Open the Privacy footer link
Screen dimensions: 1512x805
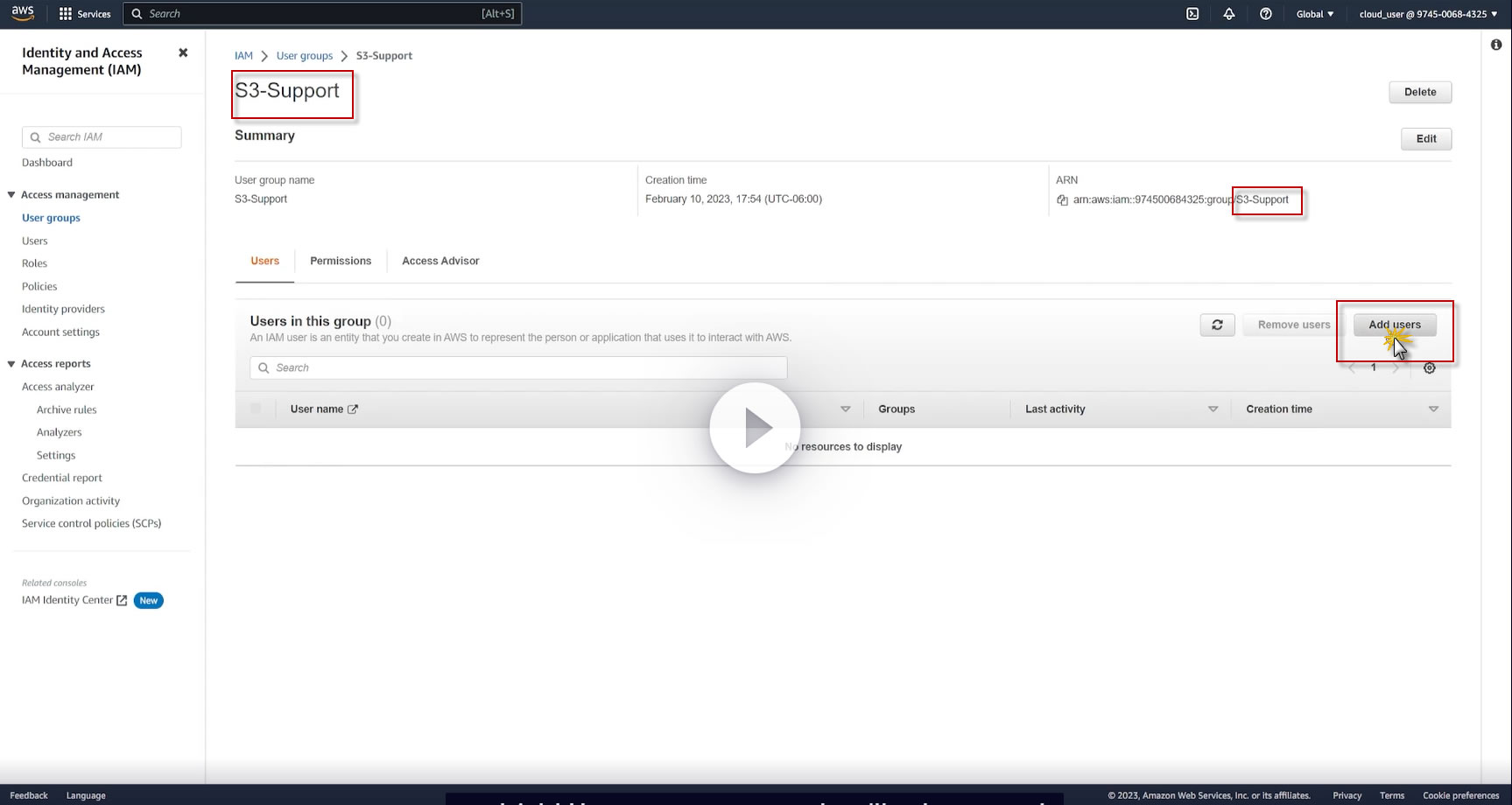[1347, 795]
